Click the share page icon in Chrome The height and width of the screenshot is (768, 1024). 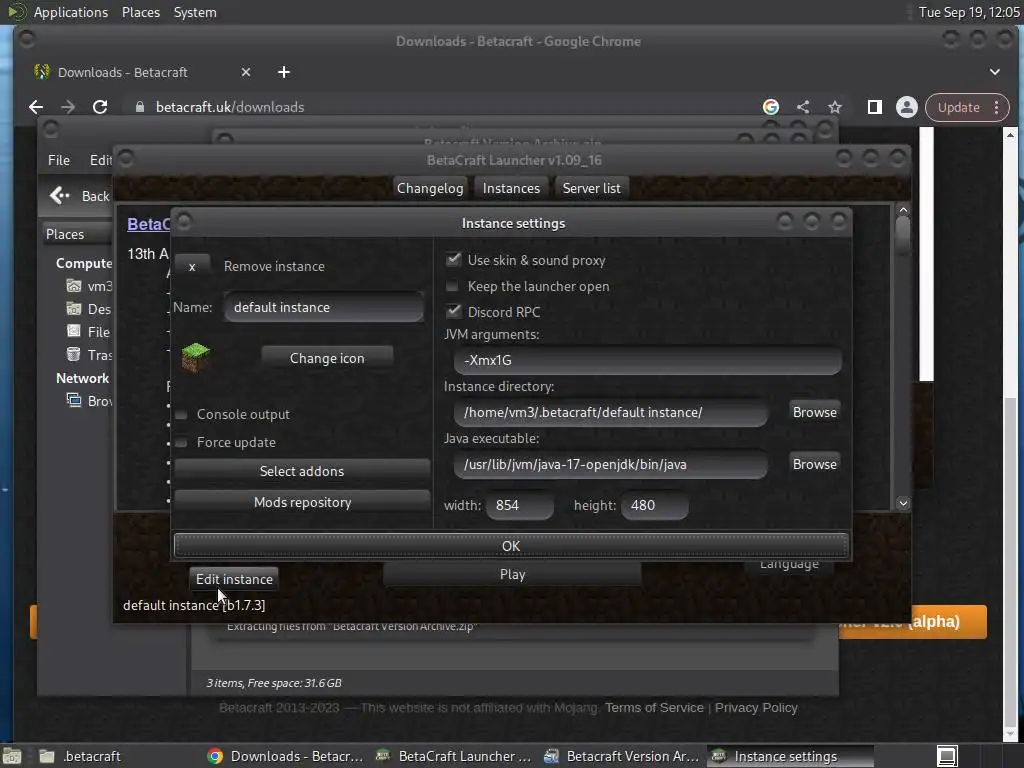click(803, 107)
